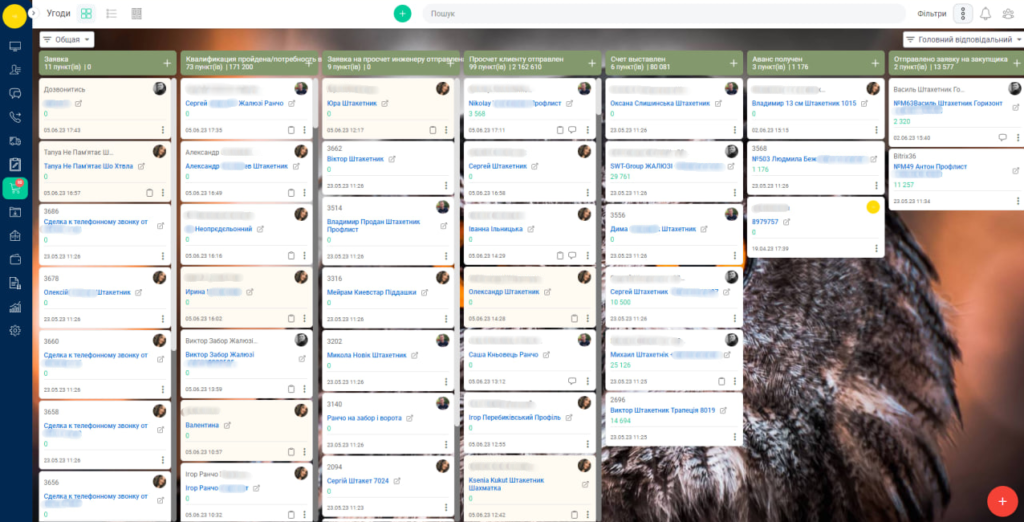Open the Угоди section title
Viewport: 1024px width, 522px height.
click(x=58, y=14)
